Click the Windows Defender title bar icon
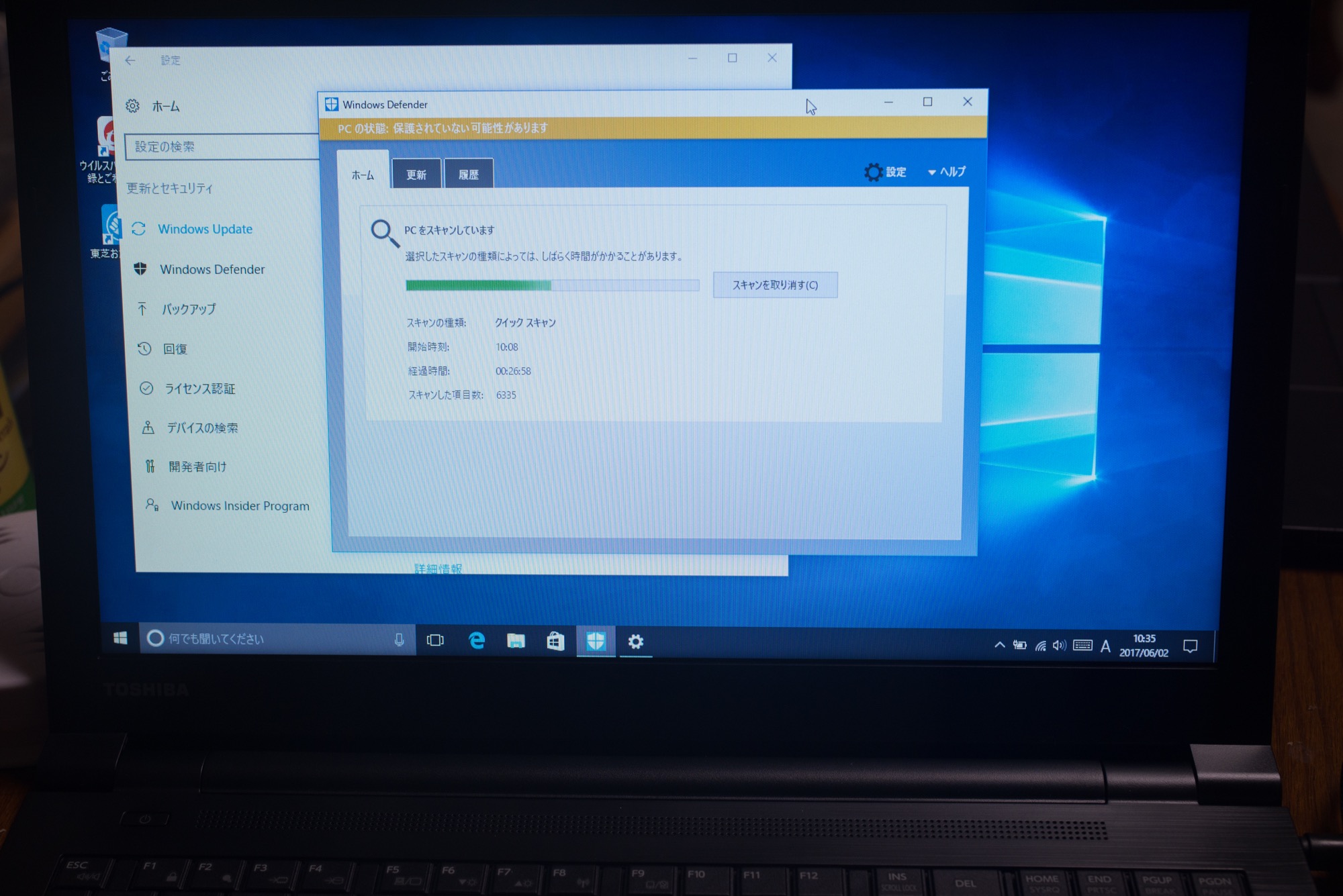This screenshot has height=896, width=1343. pos(332,104)
